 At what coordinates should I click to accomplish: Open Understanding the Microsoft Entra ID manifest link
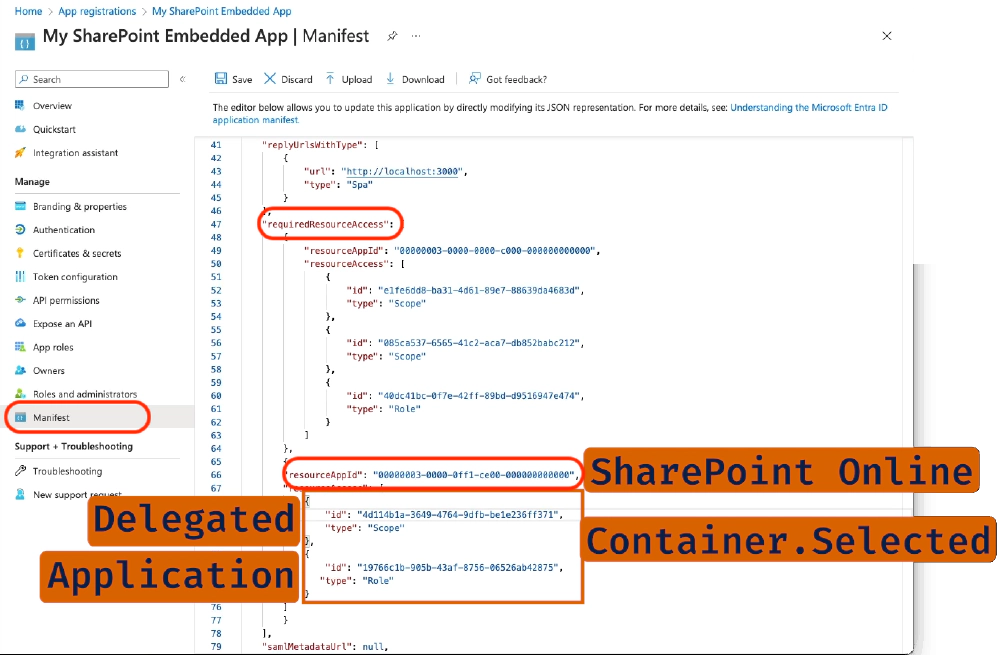click(809, 107)
